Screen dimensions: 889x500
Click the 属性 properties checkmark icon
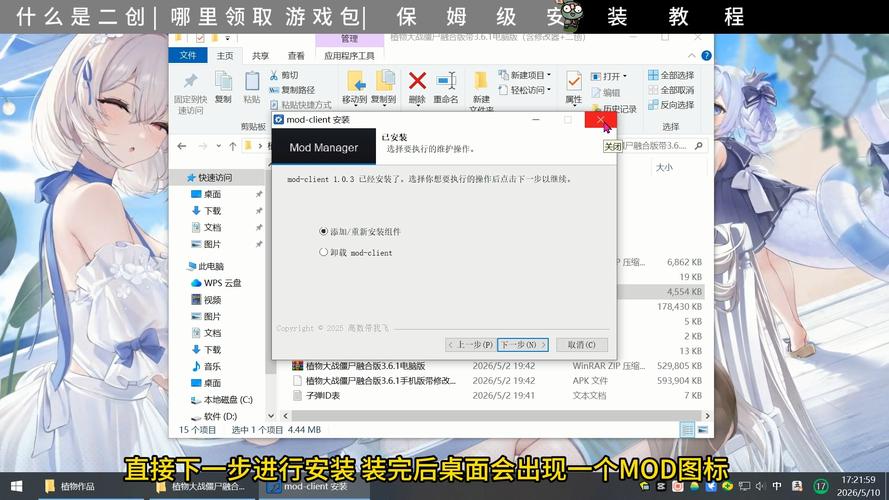(574, 81)
